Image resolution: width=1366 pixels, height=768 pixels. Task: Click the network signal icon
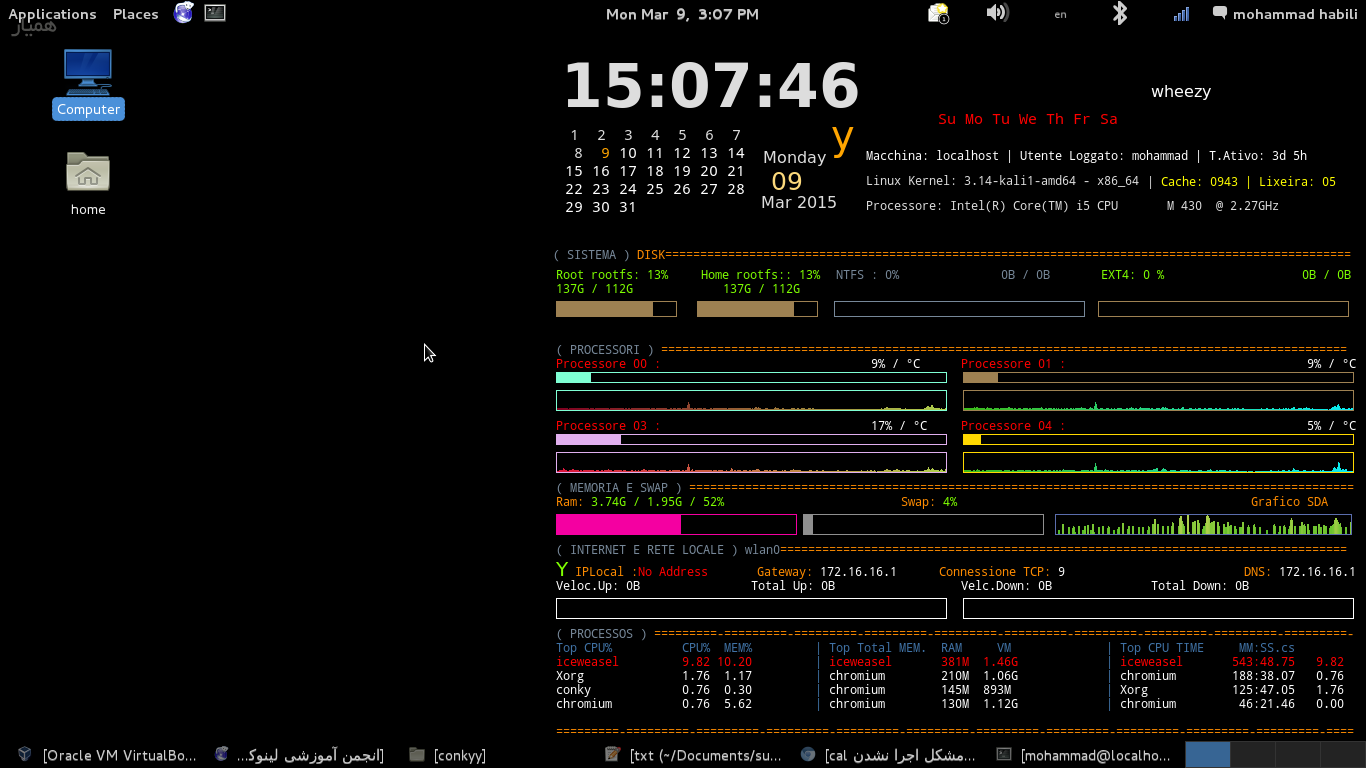coord(1181,14)
